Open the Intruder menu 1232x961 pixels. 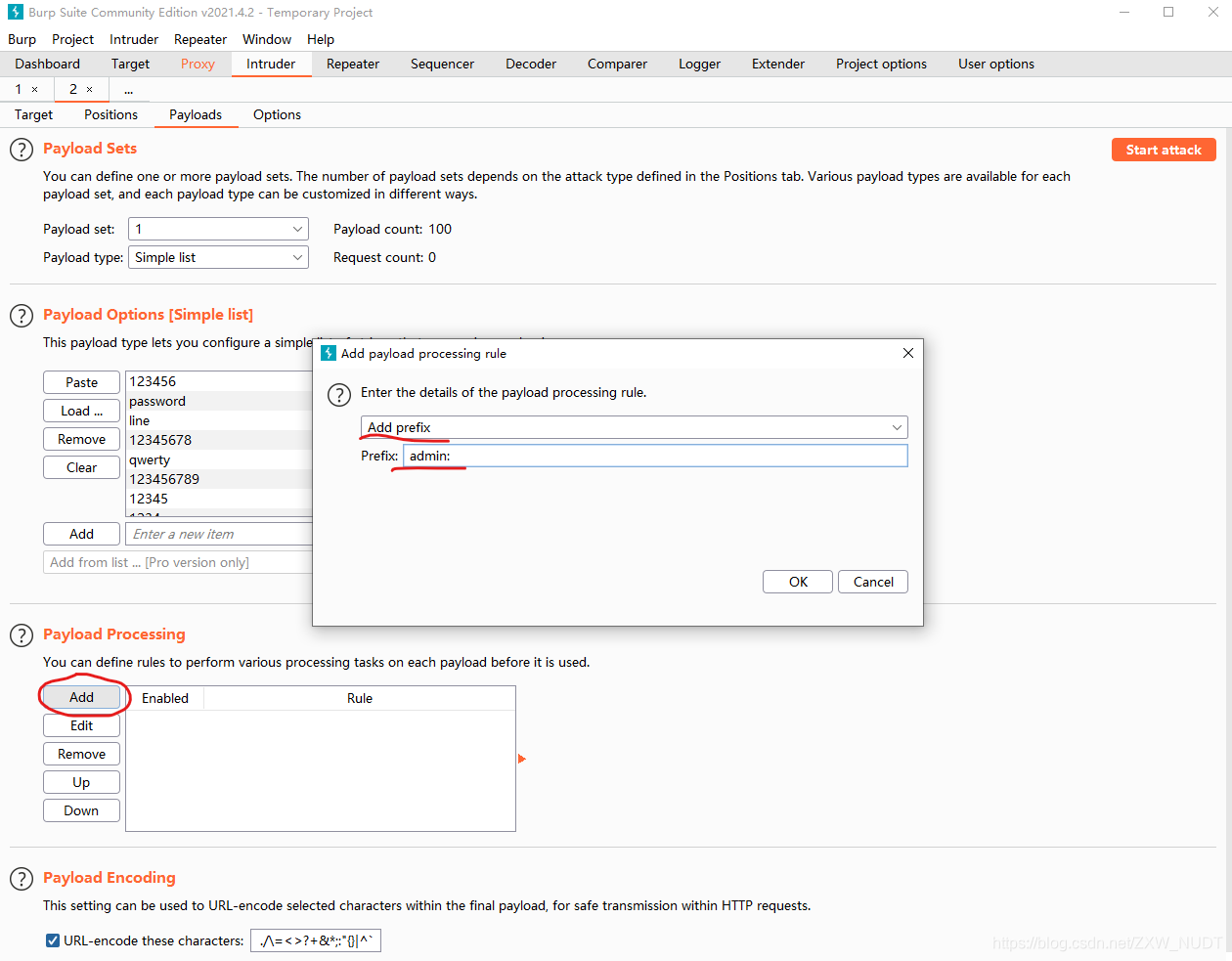pos(133,39)
